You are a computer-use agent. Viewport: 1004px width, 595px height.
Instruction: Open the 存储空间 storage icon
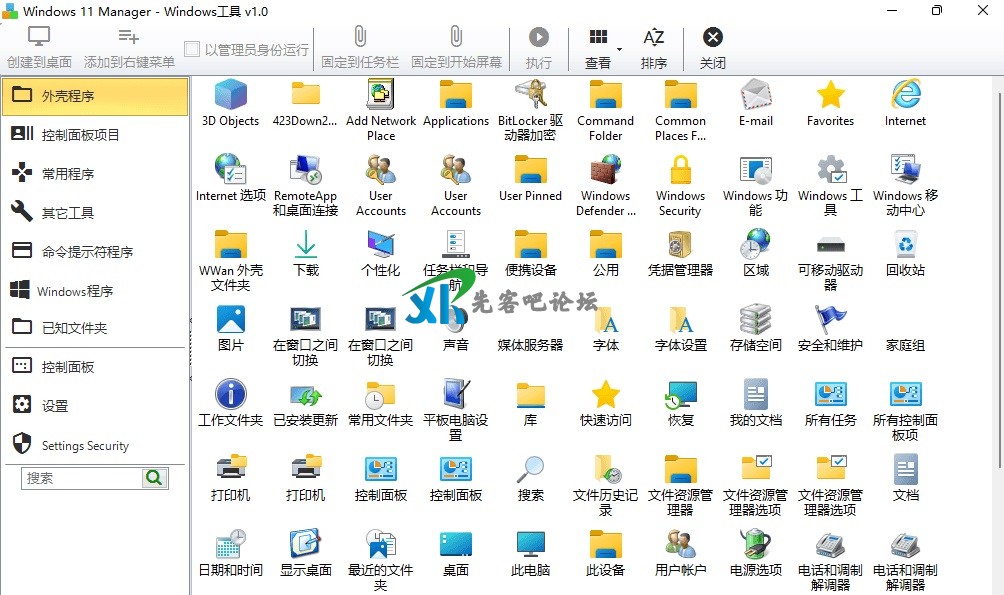(x=755, y=320)
